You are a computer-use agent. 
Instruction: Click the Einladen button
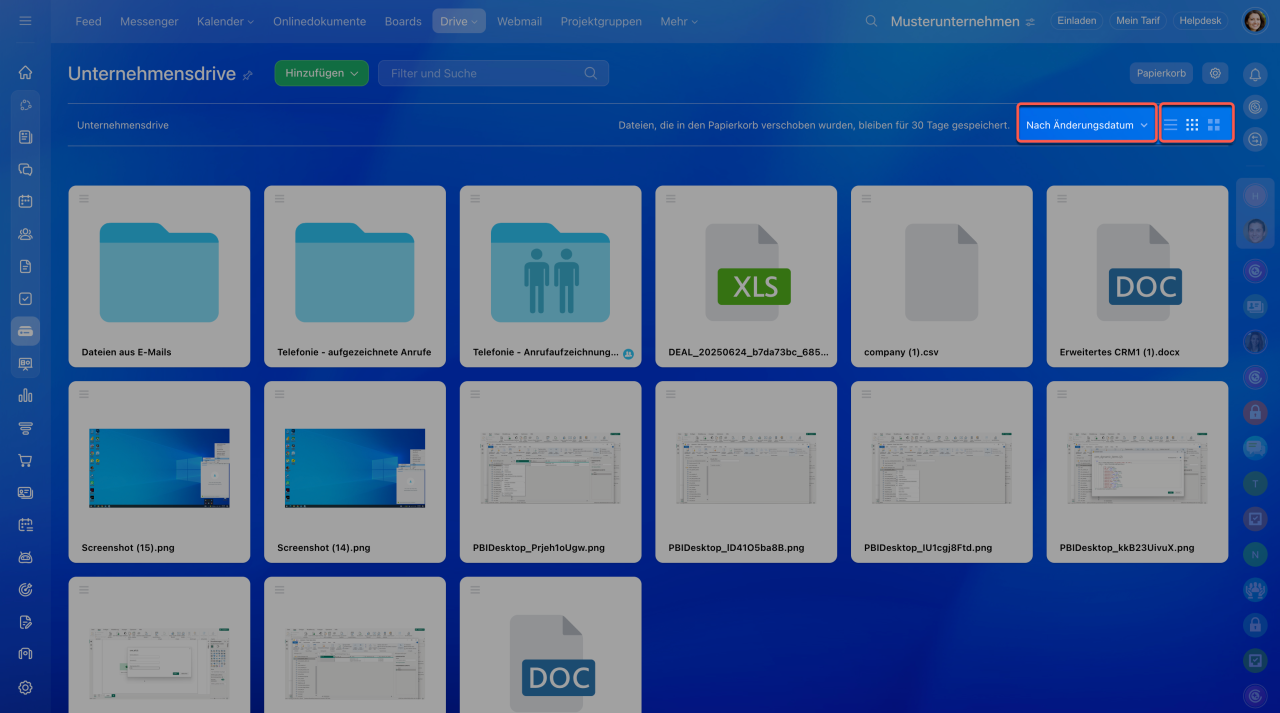[1077, 21]
